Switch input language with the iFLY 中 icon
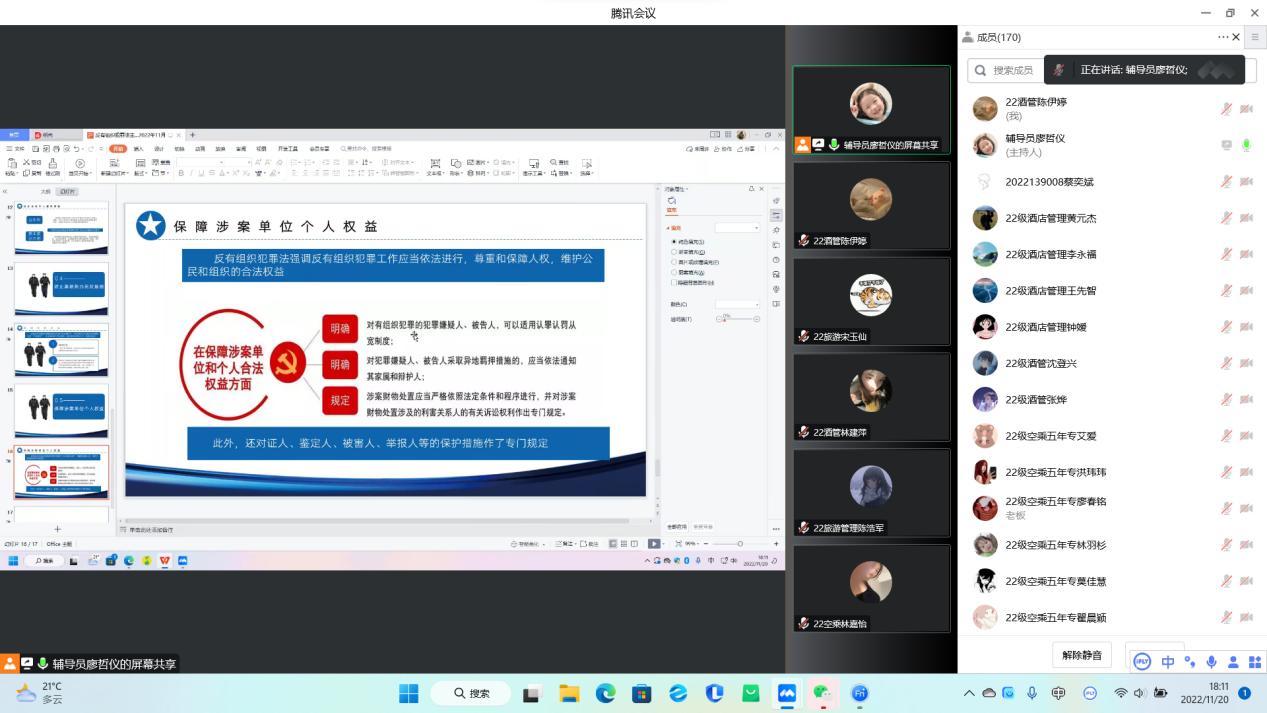 point(1167,662)
